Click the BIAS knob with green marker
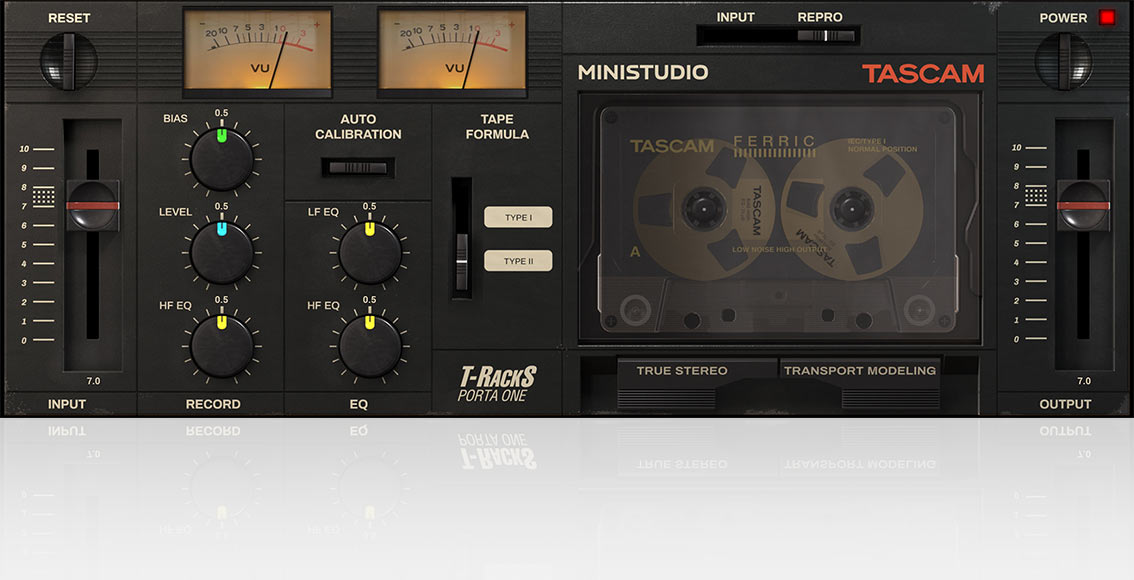 click(x=221, y=158)
